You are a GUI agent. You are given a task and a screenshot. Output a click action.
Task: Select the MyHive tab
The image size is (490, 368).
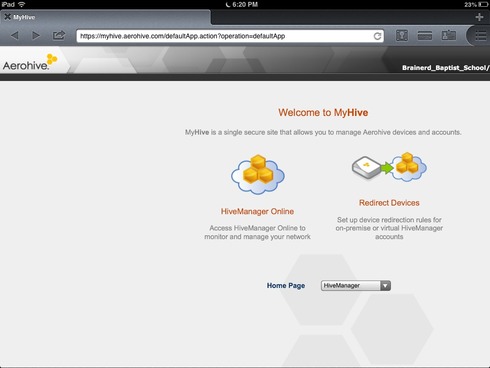105,17
